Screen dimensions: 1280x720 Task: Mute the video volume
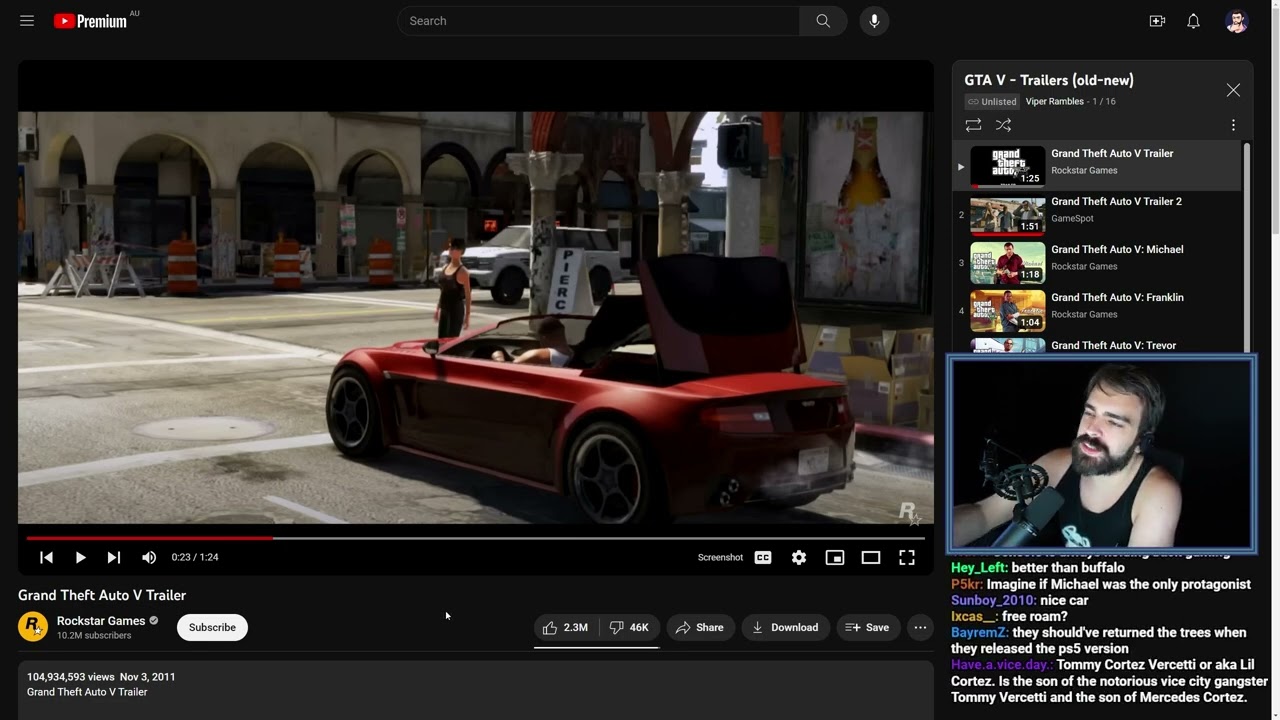click(x=149, y=557)
